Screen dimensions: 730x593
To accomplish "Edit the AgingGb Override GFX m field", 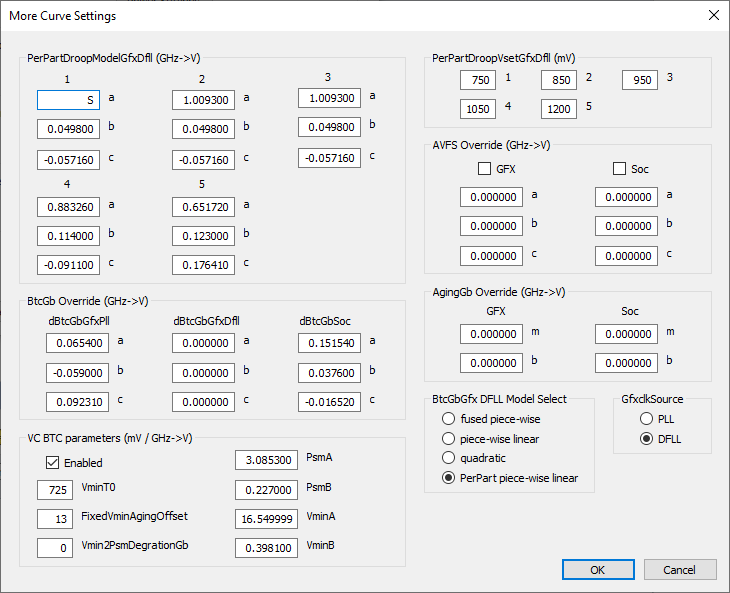I will pyautogui.click(x=492, y=334).
